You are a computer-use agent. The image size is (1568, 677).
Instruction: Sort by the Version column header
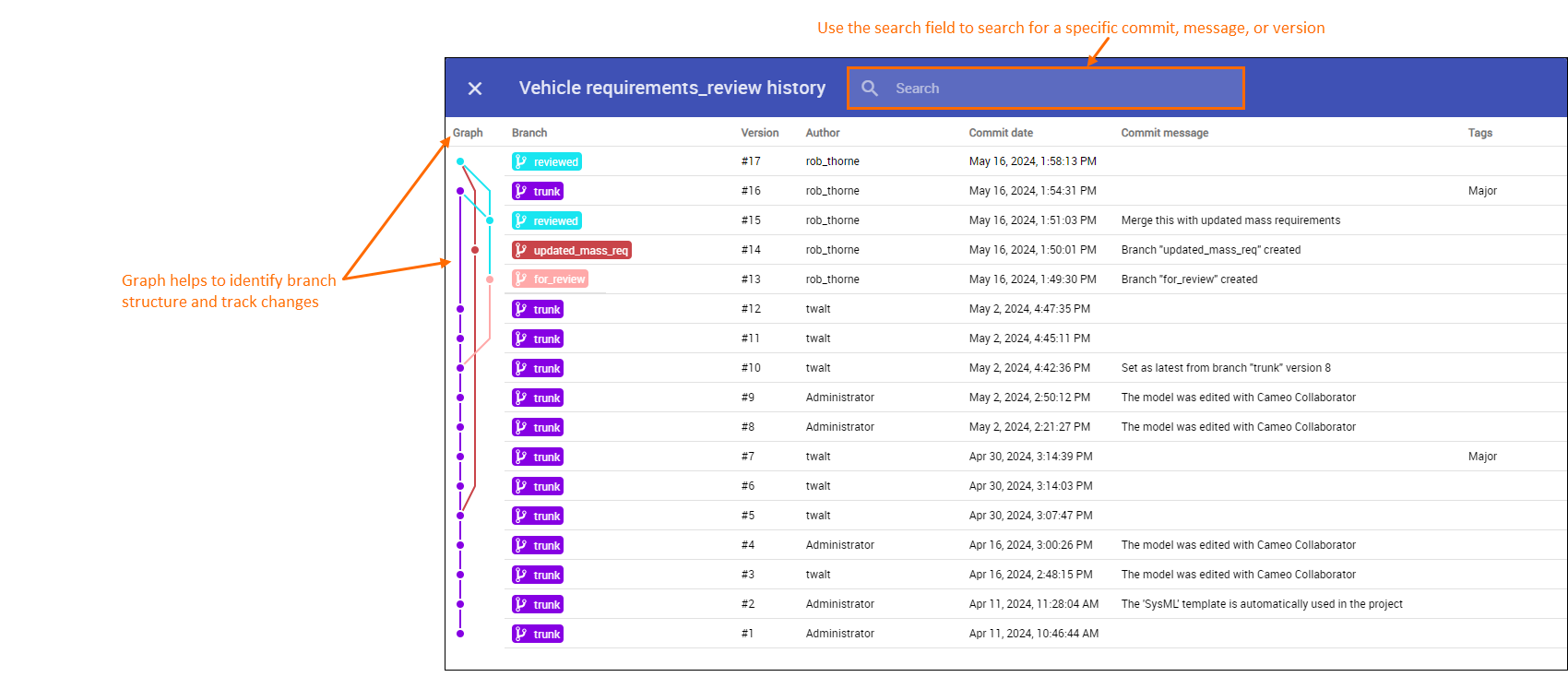click(759, 133)
